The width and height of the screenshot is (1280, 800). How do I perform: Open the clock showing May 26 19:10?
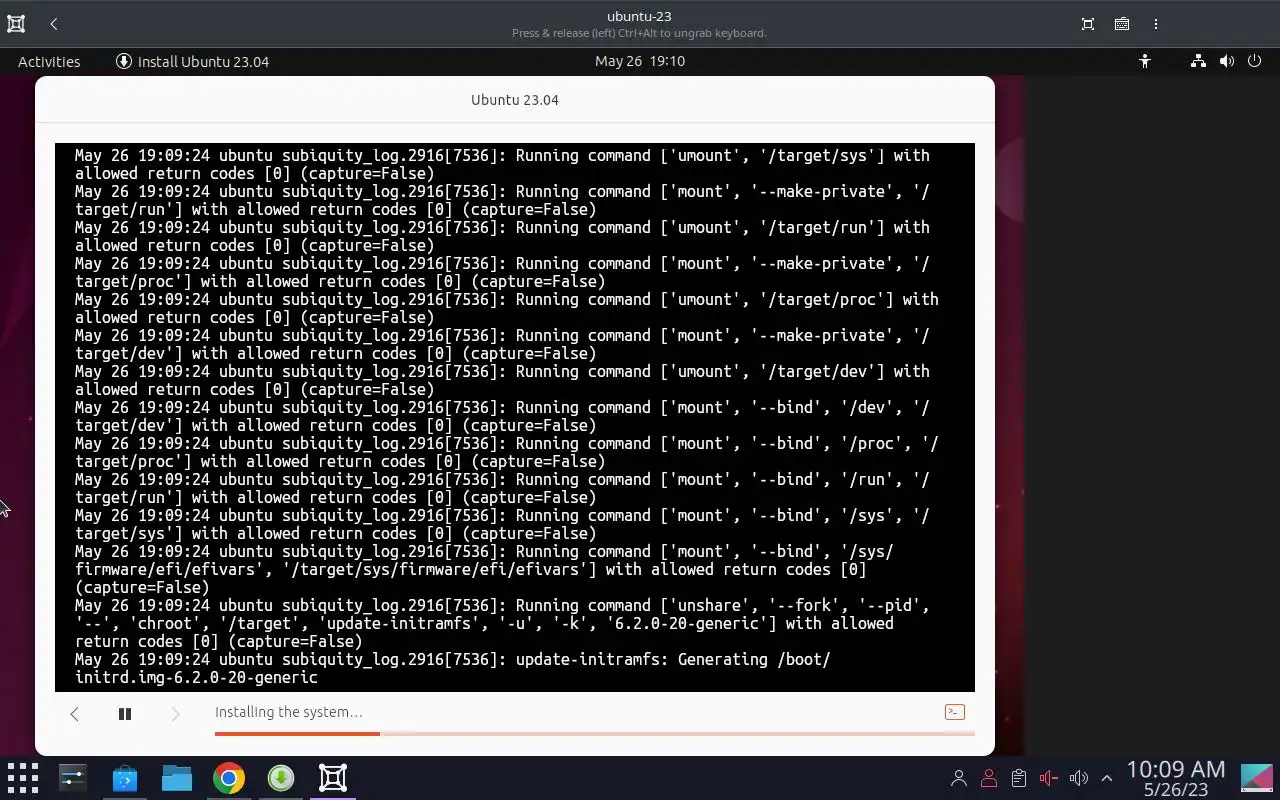640,61
